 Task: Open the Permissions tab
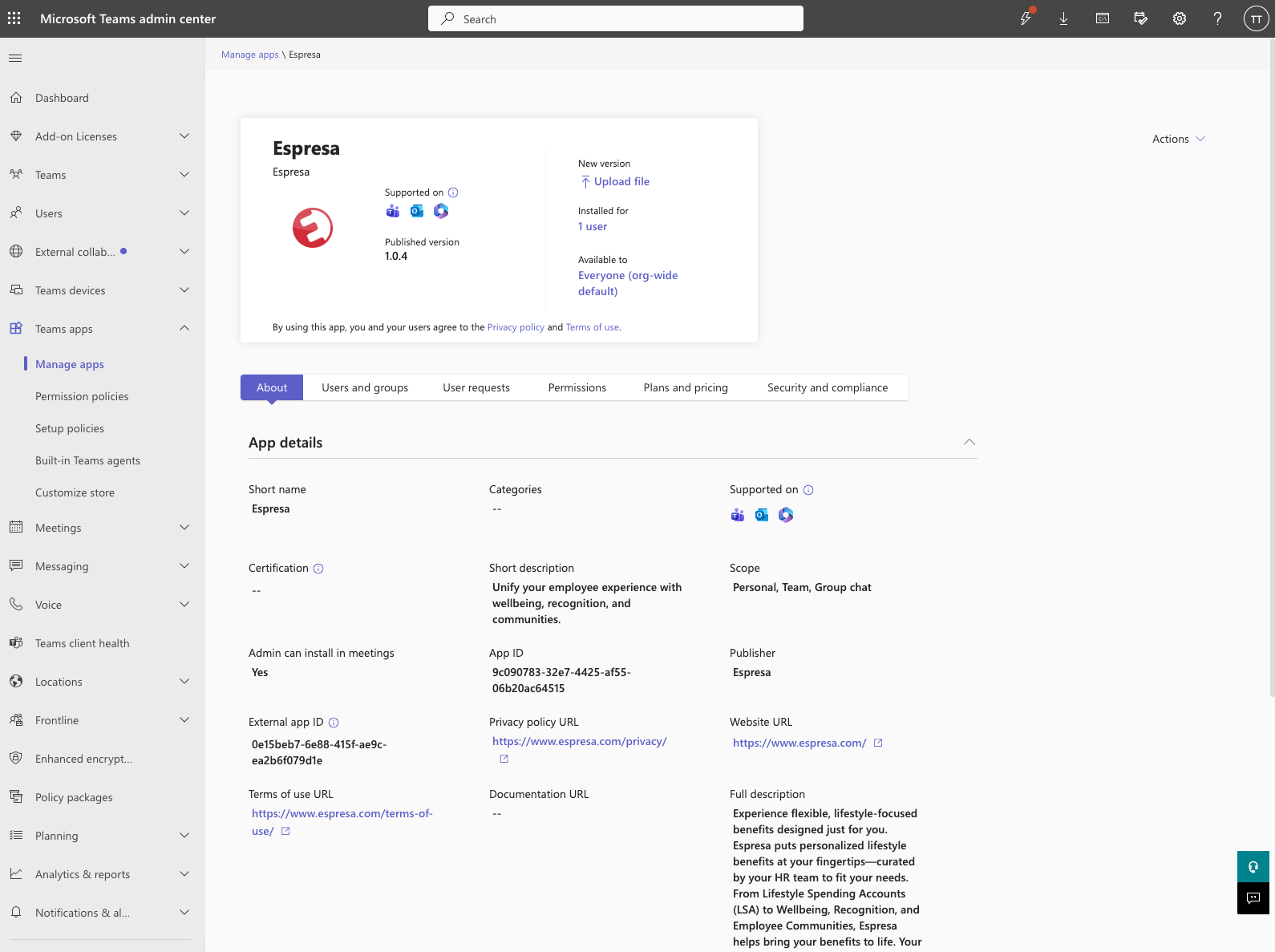coord(577,387)
